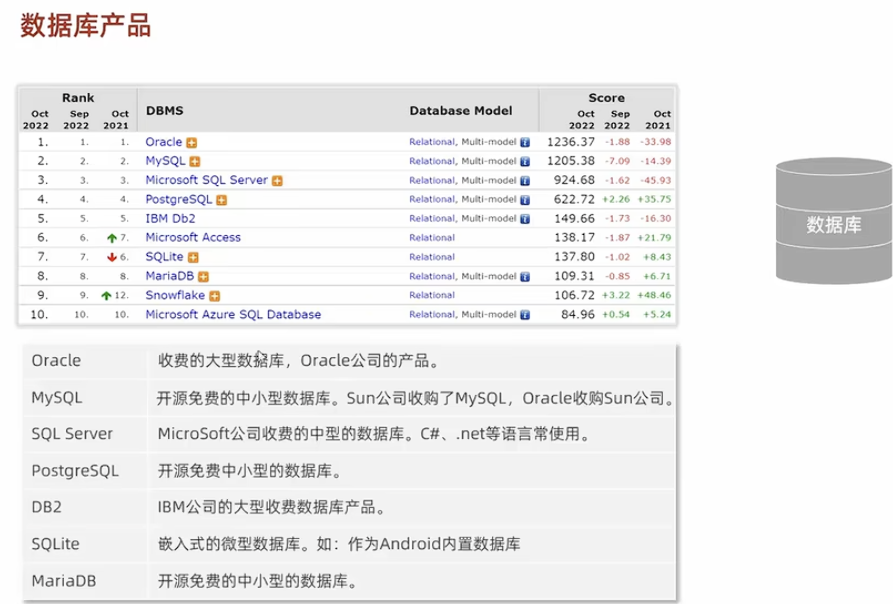
Task: Click Relational link in the Snowflake row
Action: pyautogui.click(x=432, y=295)
